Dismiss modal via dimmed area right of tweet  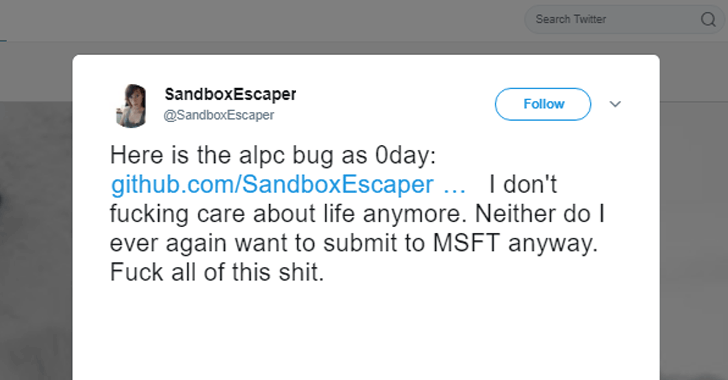point(694,232)
